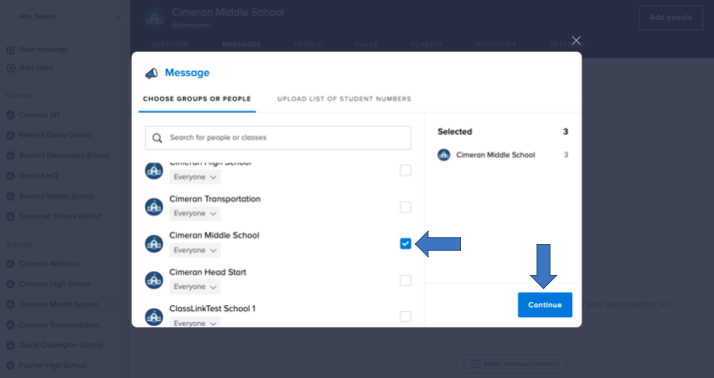Image resolution: width=714 pixels, height=378 pixels.
Task: Open David Coolington School in the sidebar
Action: click(x=61, y=345)
